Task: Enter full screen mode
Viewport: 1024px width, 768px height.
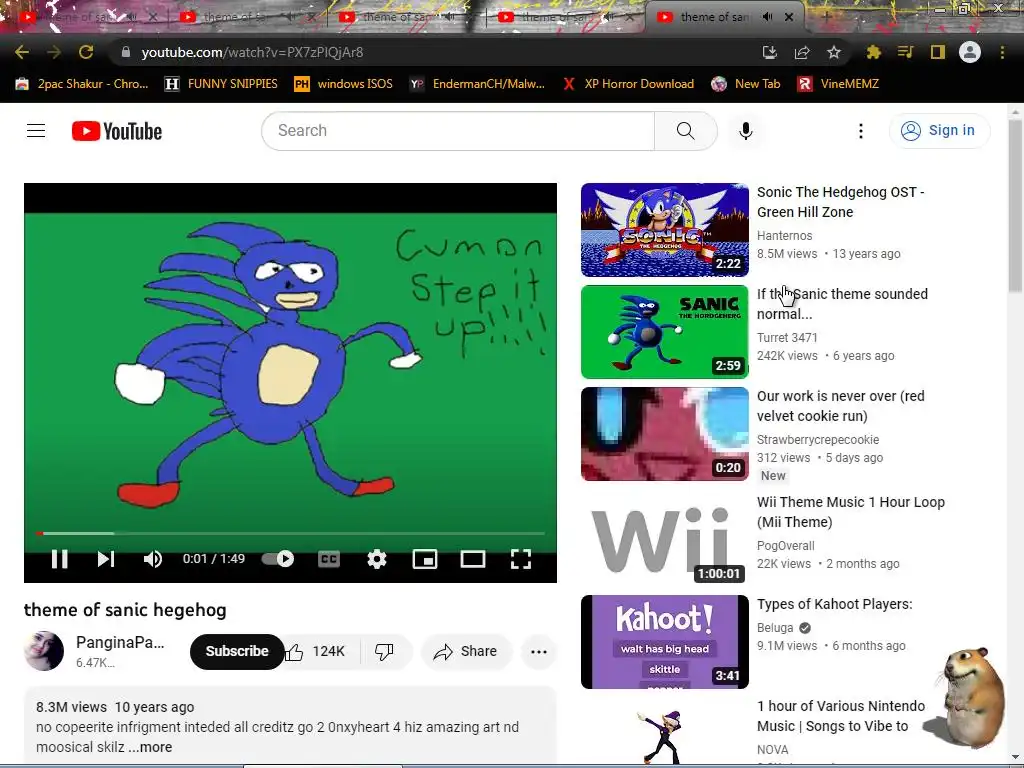Action: 520,559
